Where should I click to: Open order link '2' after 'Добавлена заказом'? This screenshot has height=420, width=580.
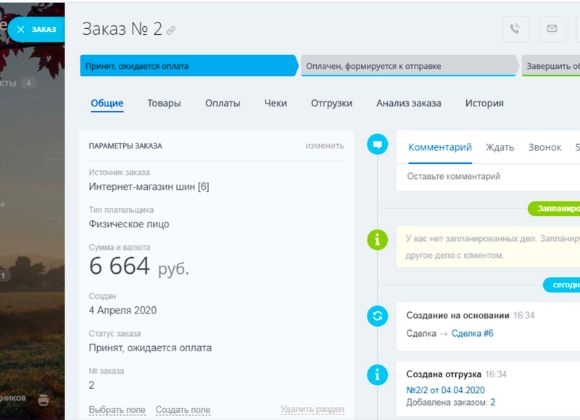tap(493, 402)
